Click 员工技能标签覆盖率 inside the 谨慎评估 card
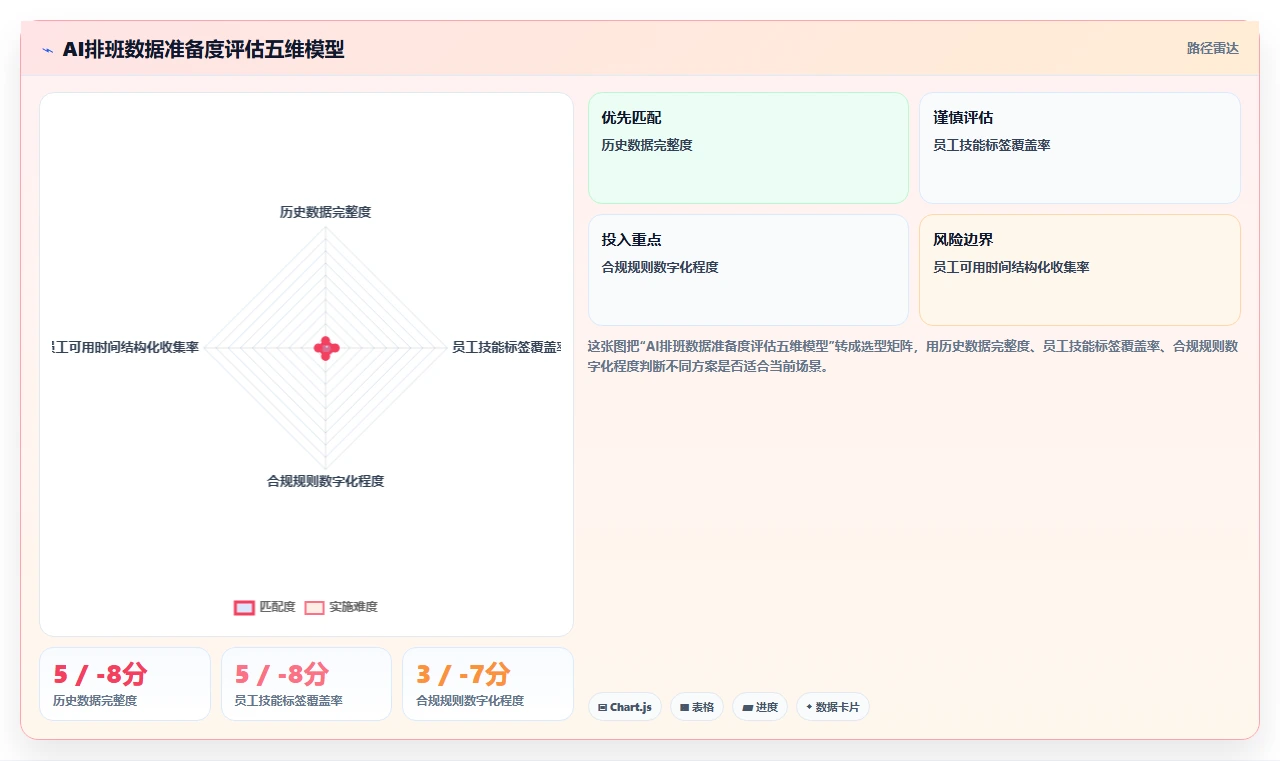Viewport: 1280px width, 761px height. [992, 145]
